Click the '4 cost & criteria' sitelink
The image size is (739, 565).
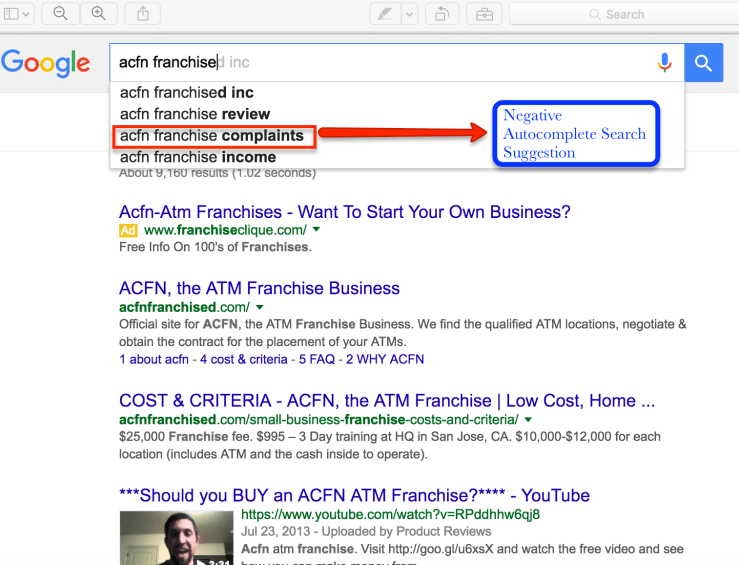243,359
